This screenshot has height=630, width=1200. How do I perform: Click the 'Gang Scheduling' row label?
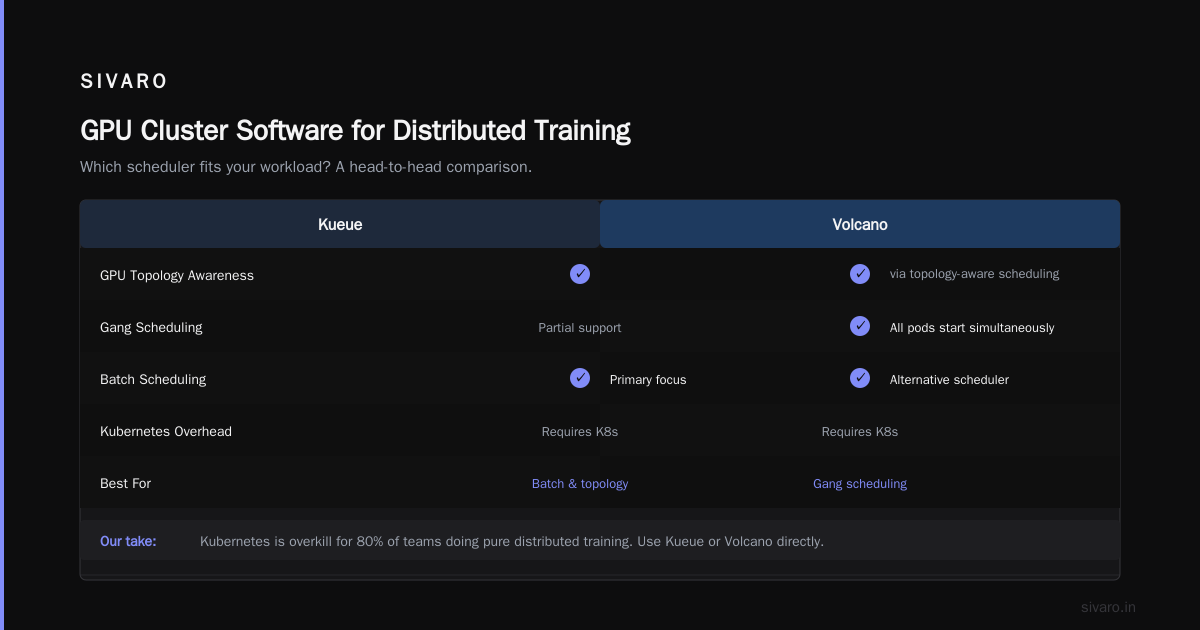tap(151, 328)
